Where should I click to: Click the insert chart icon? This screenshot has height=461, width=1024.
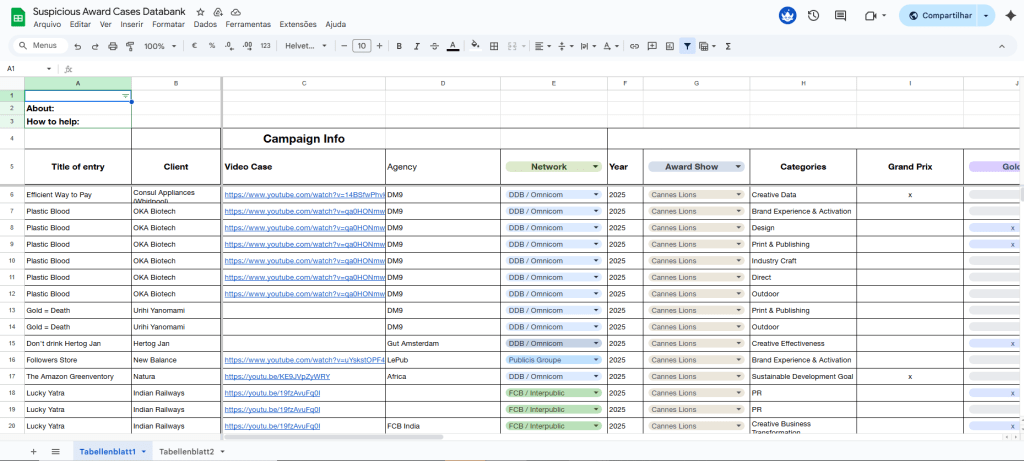[669, 46]
